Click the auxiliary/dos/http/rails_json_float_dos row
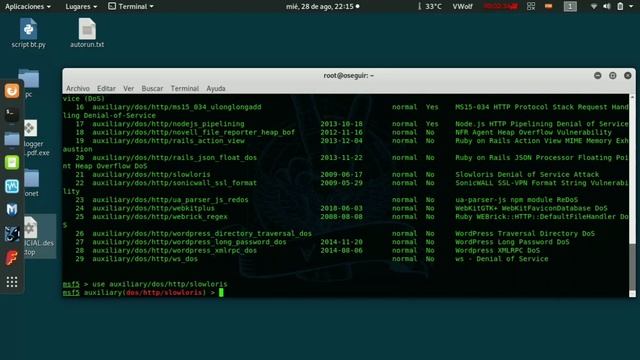 345,158
